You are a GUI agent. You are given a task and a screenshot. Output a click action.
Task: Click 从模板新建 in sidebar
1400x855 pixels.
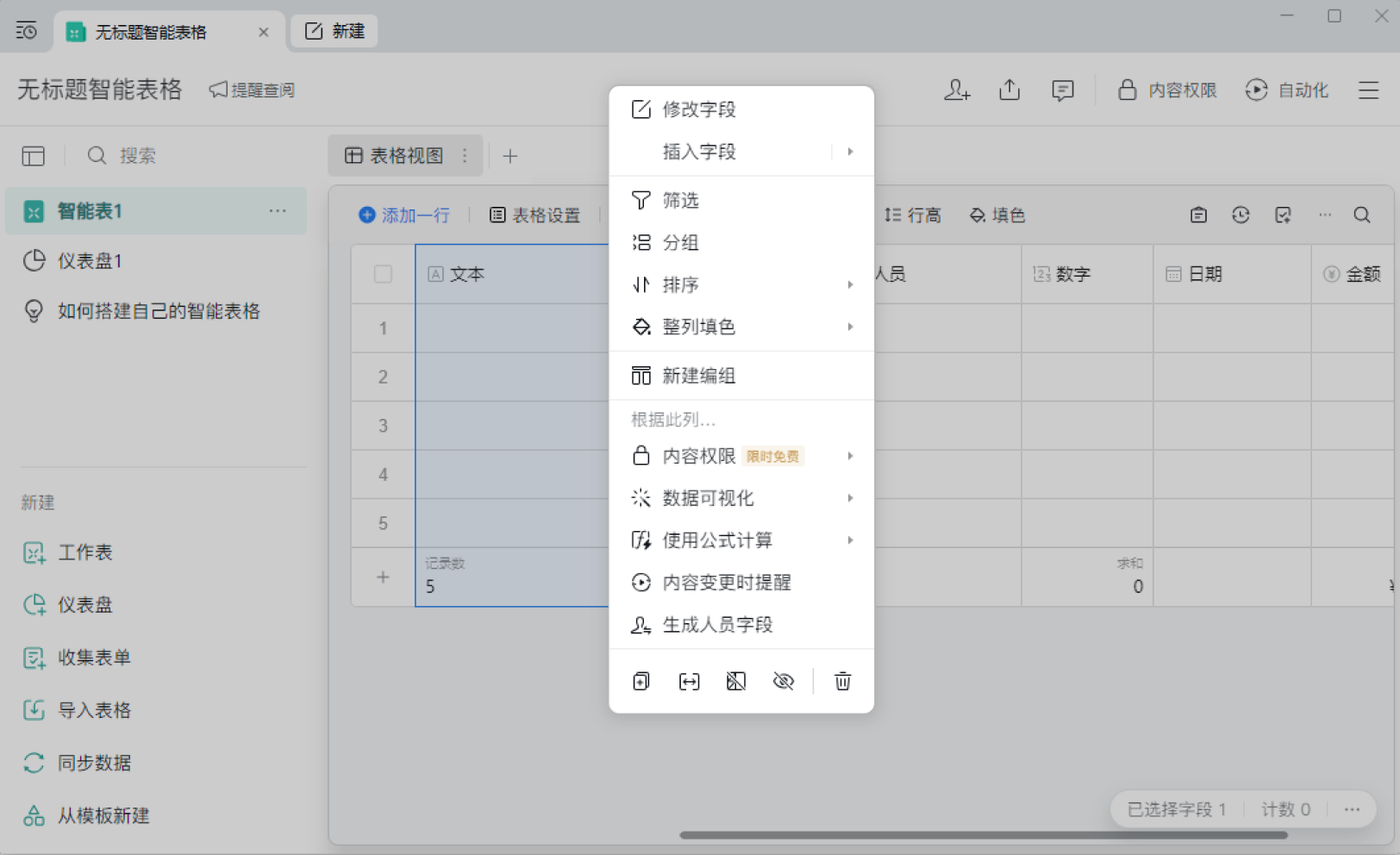[x=85, y=815]
